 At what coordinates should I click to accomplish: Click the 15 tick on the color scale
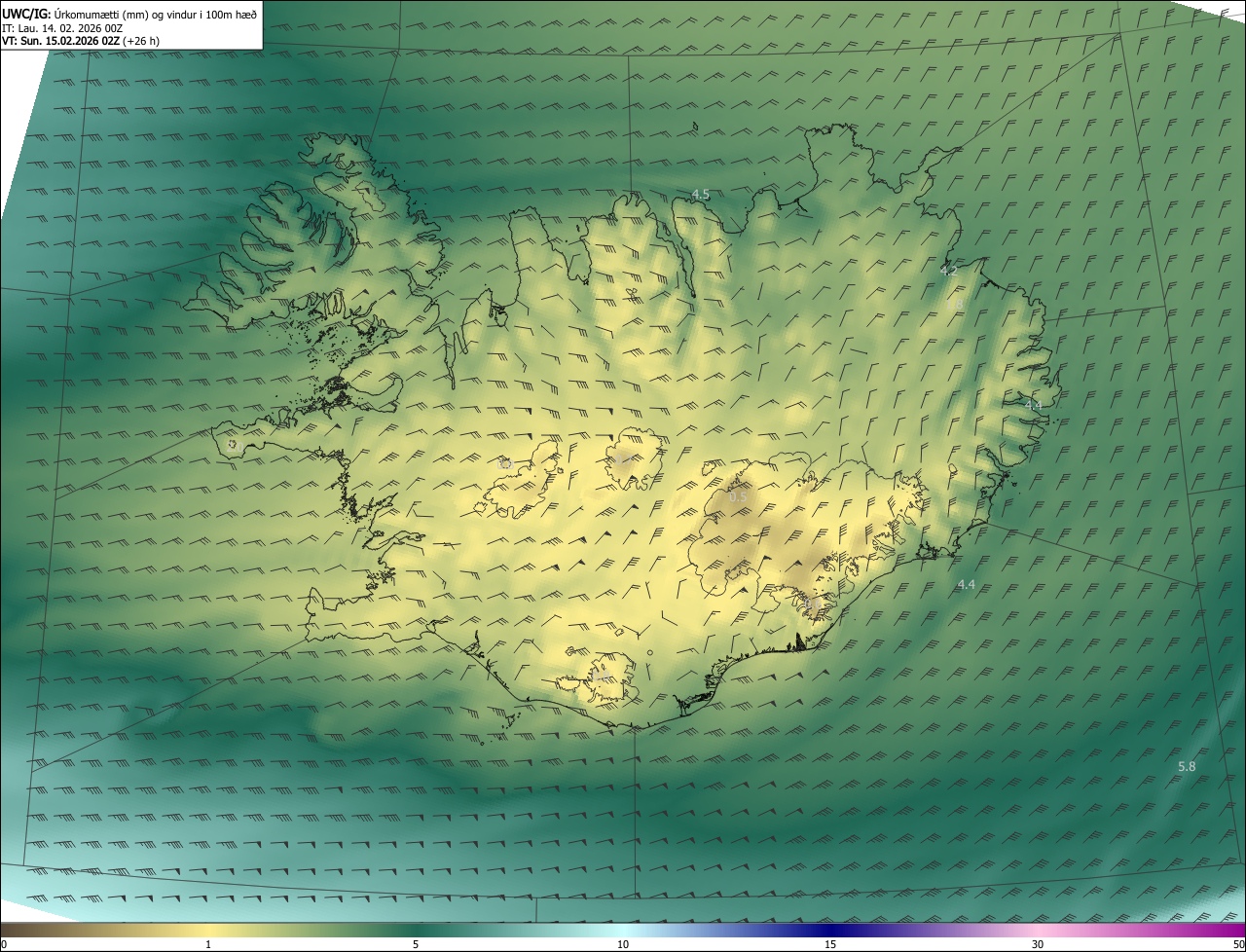[x=830, y=944]
